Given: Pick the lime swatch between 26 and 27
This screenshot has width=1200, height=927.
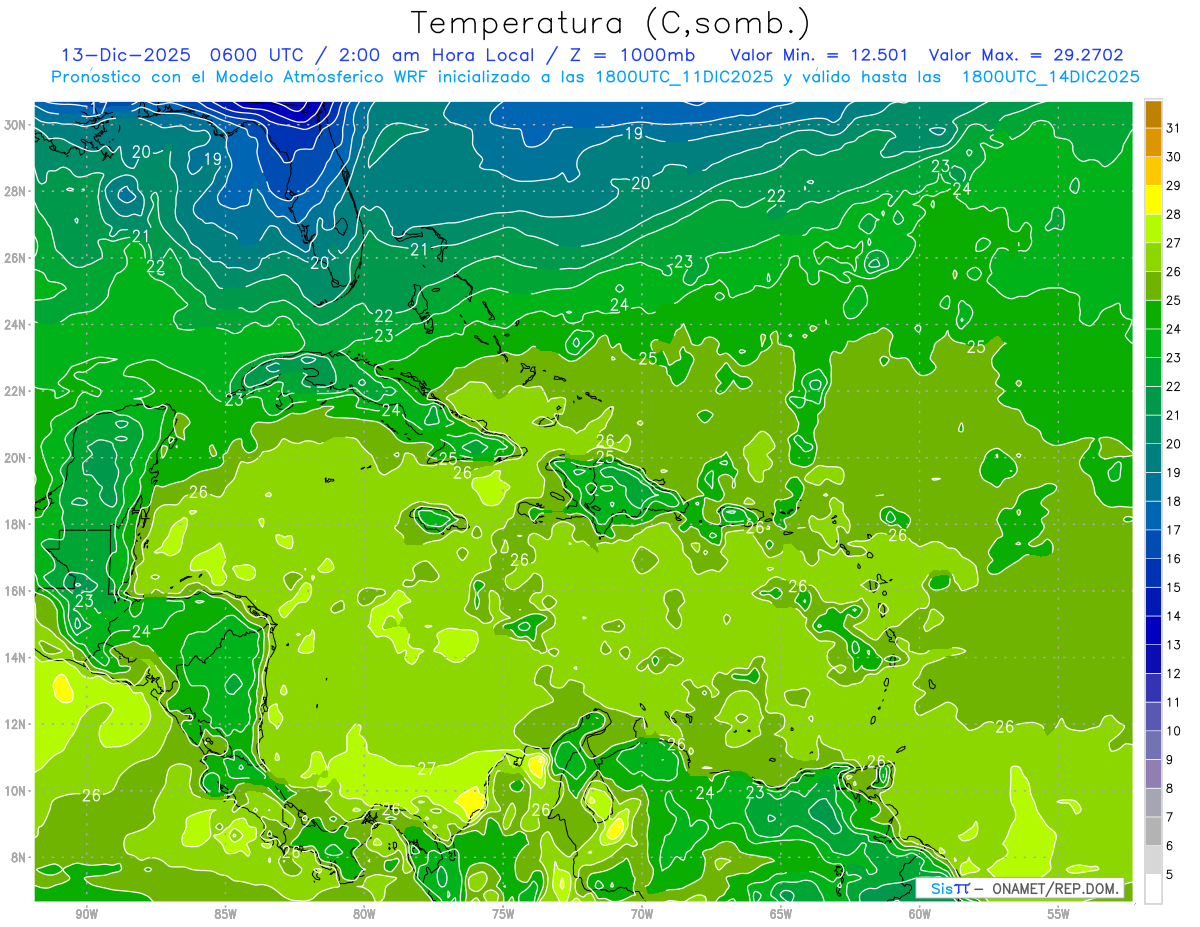Looking at the screenshot, I should tap(1153, 257).
